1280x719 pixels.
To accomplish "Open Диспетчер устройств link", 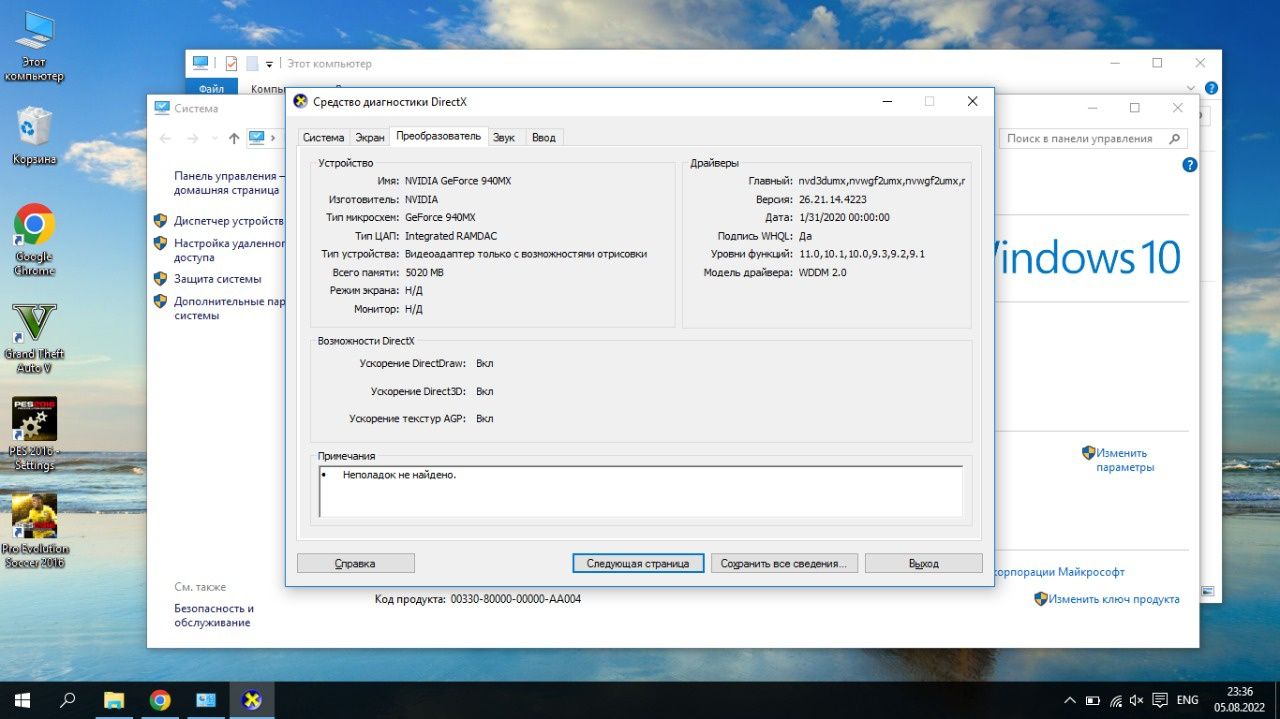I will (229, 221).
